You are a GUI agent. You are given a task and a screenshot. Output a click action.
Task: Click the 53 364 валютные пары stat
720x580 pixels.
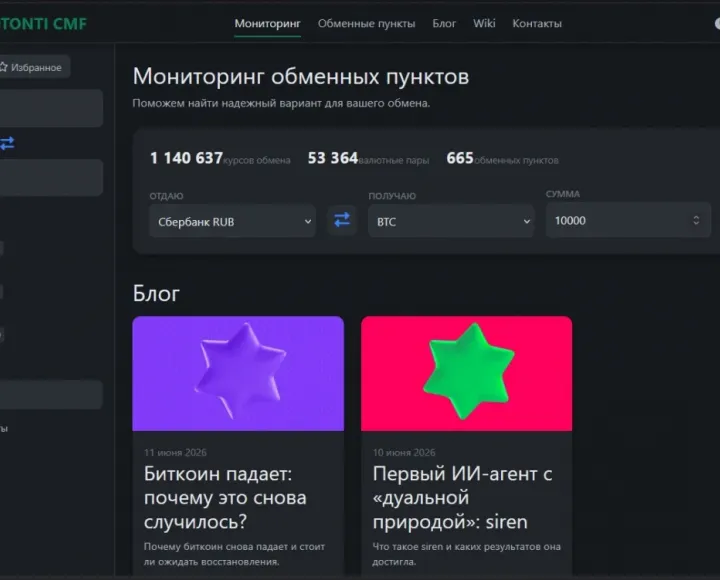coord(368,158)
